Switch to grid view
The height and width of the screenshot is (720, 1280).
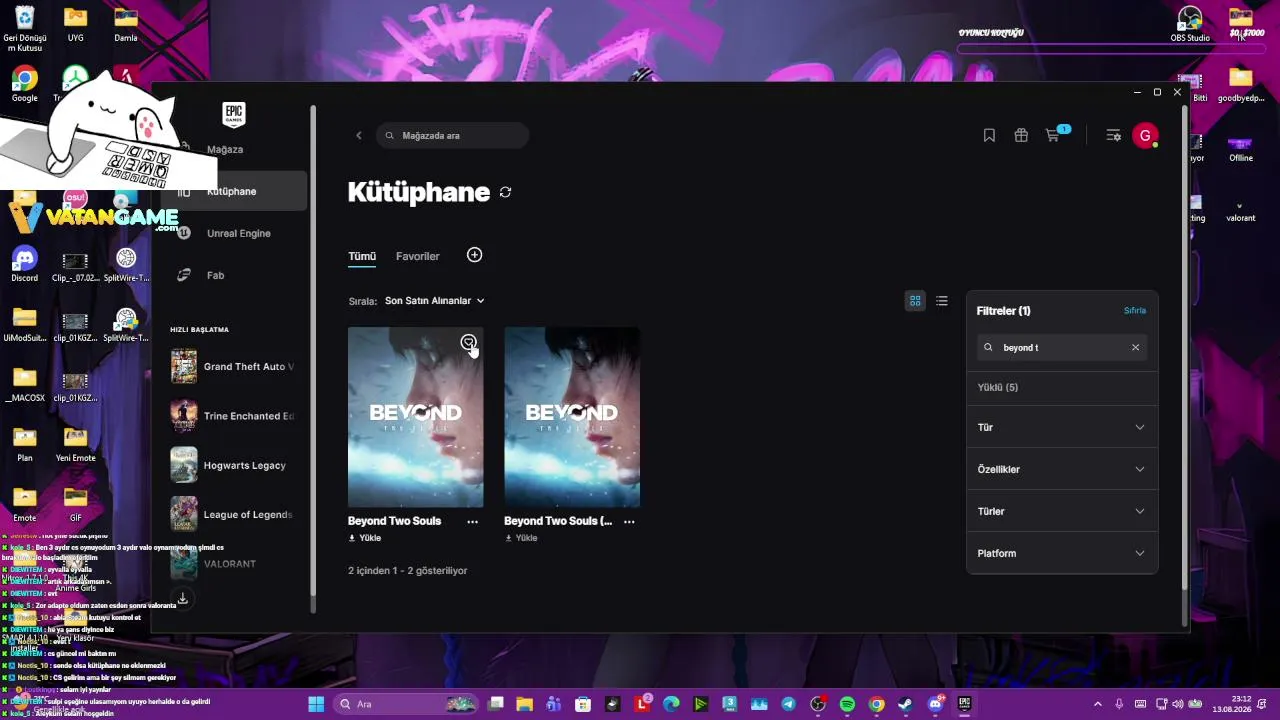[915, 301]
